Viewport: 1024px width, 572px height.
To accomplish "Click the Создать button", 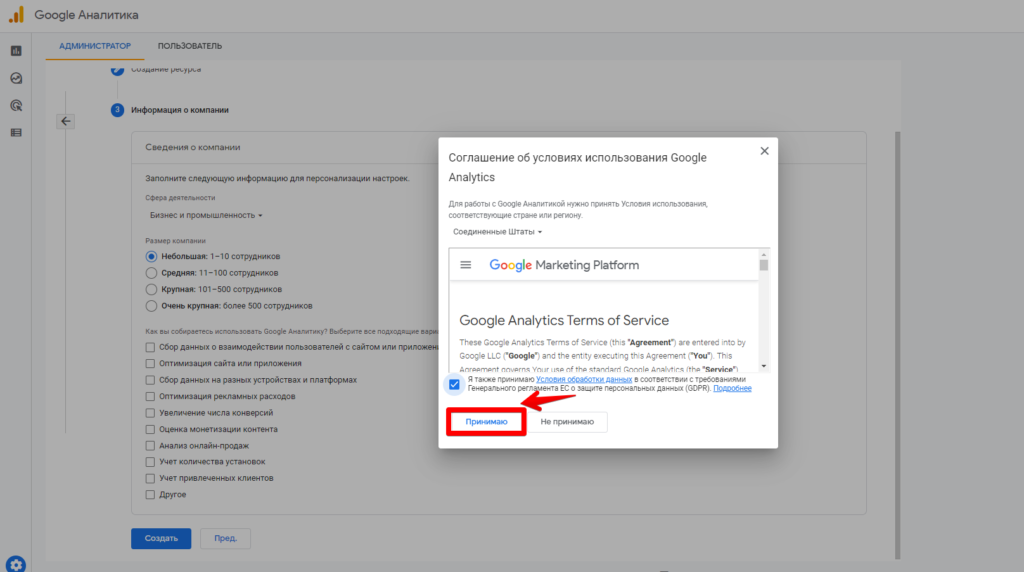I will tap(161, 538).
